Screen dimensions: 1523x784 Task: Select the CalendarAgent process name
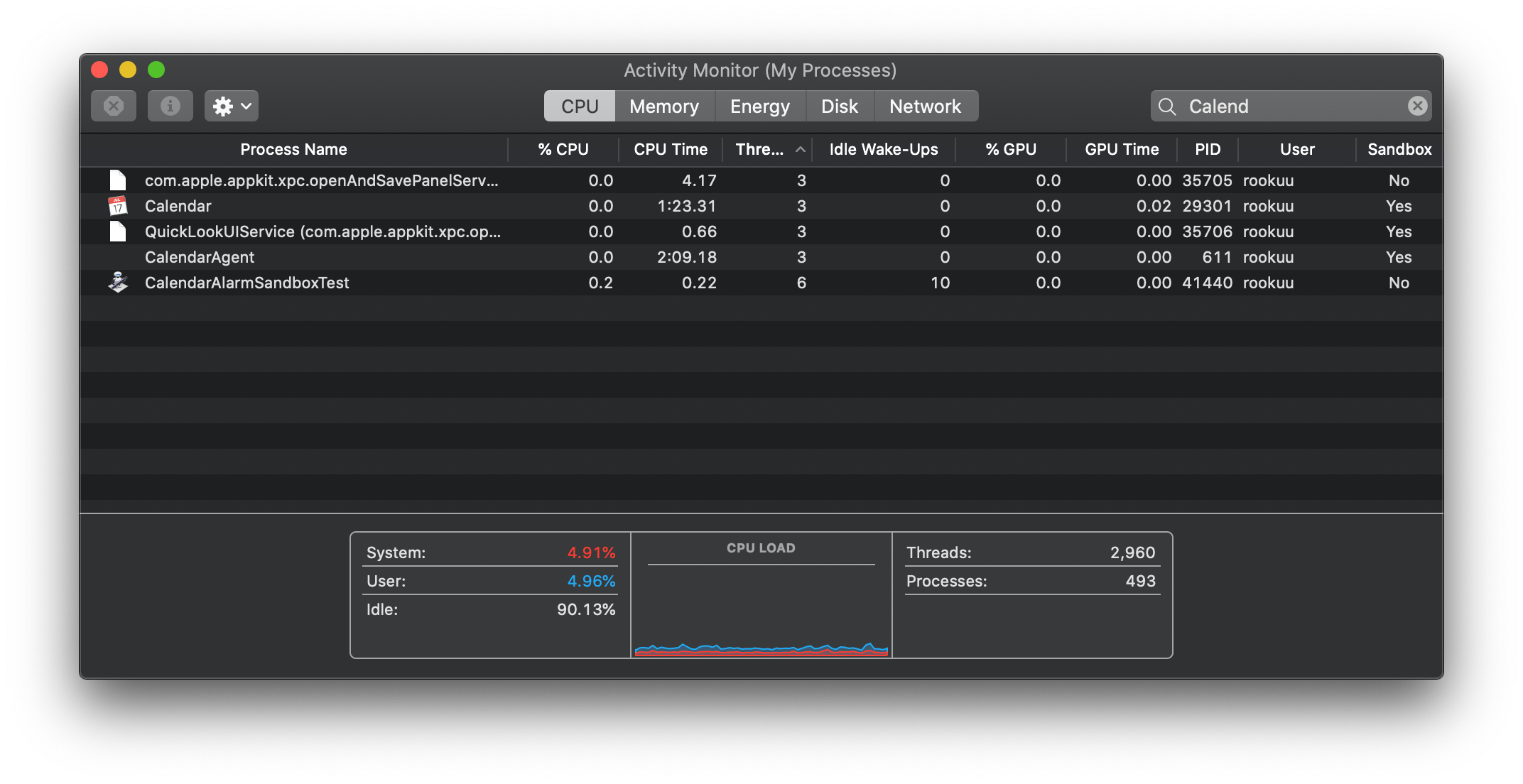pyautogui.click(x=200, y=257)
